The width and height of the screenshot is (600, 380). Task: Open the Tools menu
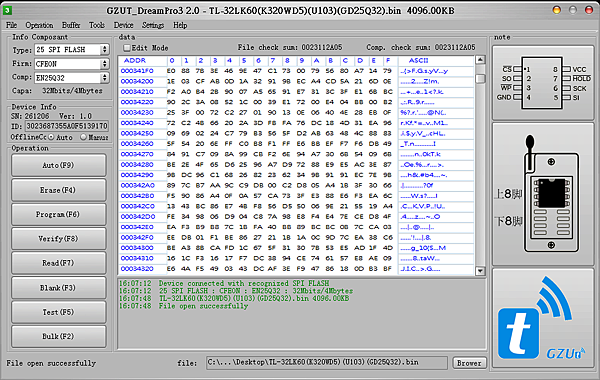coord(97,25)
